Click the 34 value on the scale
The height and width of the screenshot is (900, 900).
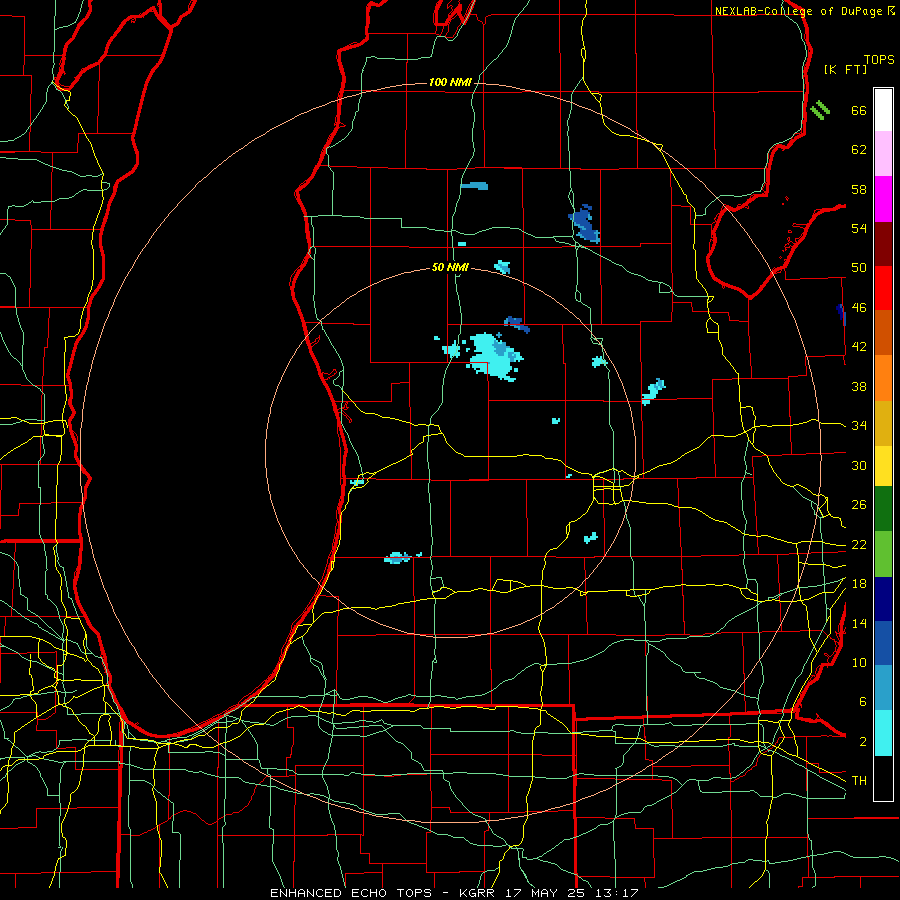tap(859, 426)
